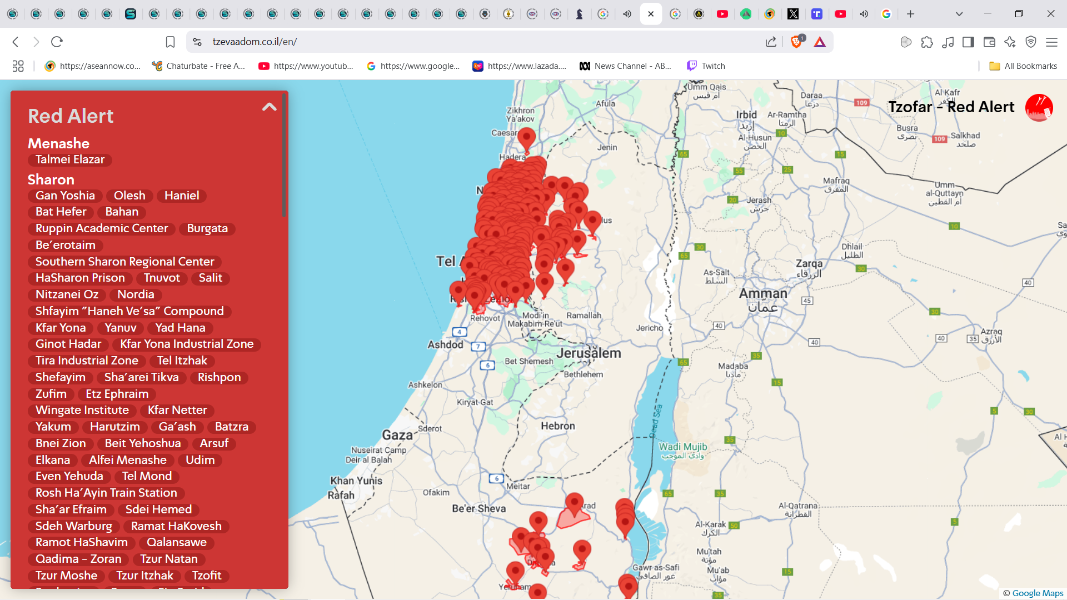Open the tab groups grid icon
Viewport: 1067px width, 600px height.
[18, 66]
